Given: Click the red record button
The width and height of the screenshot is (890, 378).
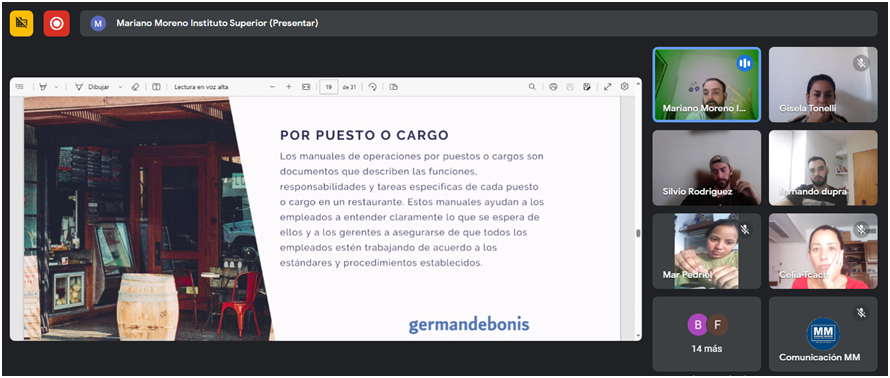Looking at the screenshot, I should [57, 23].
